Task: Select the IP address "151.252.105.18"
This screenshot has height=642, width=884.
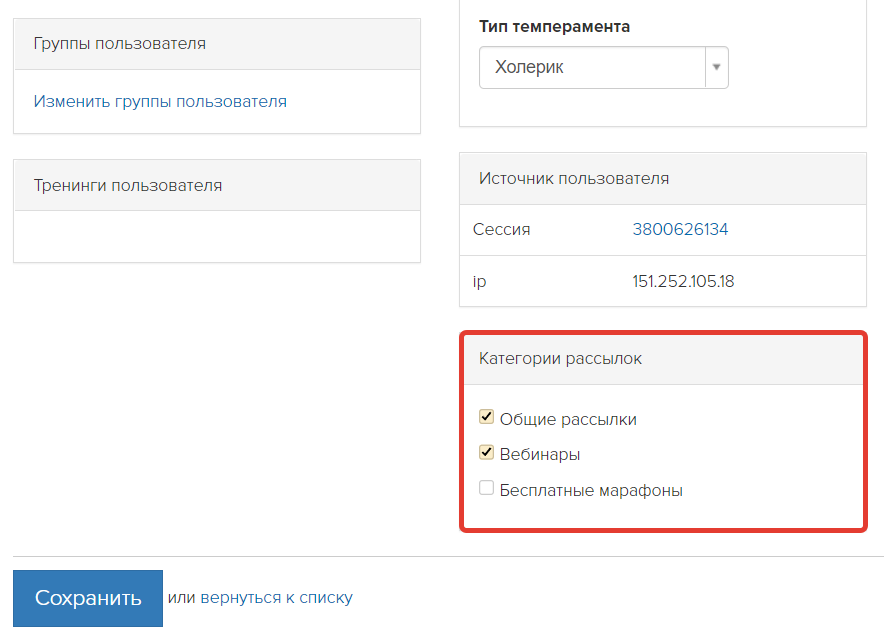Action: pos(684,281)
